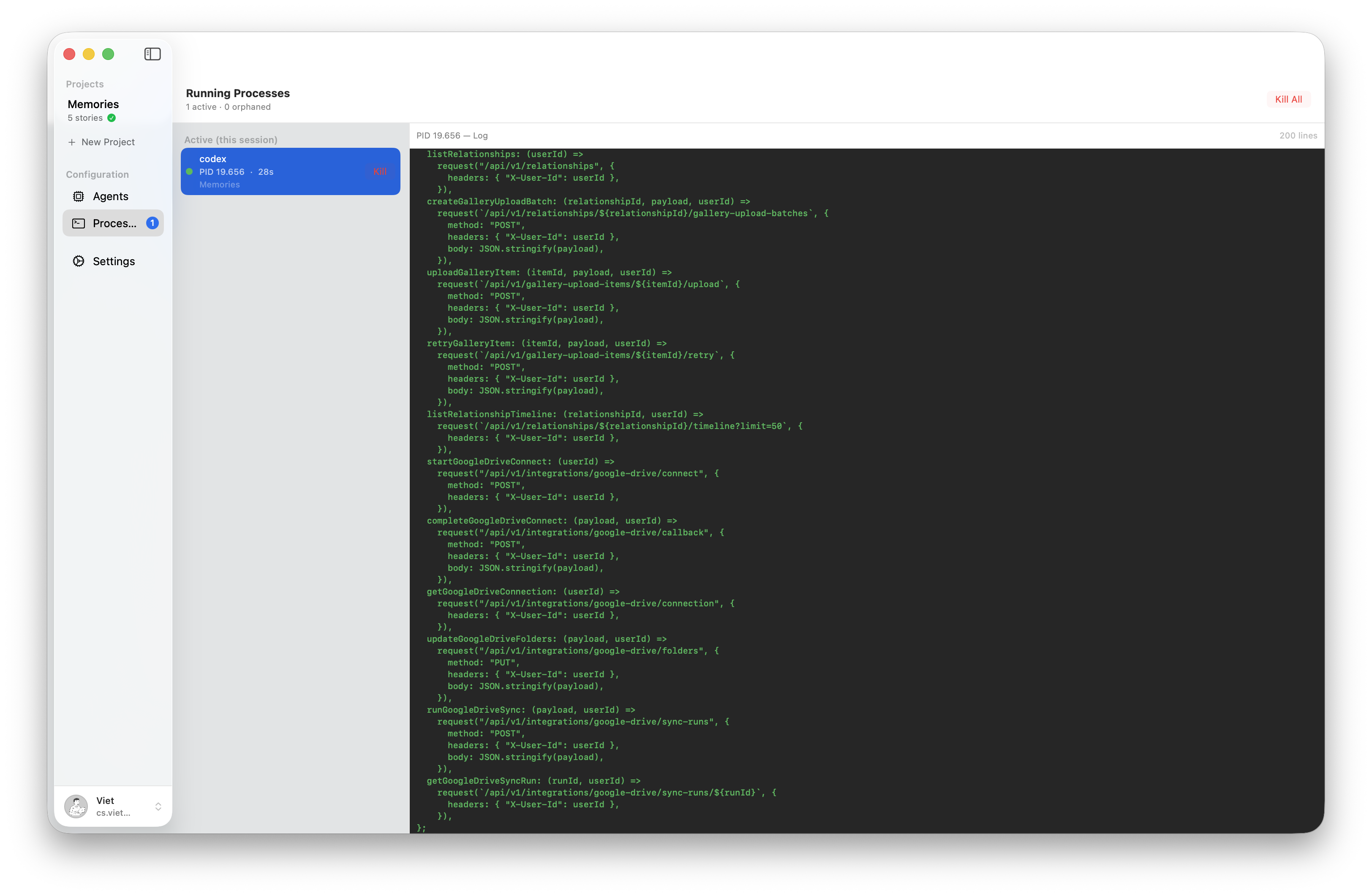Image resolution: width=1372 pixels, height=896 pixels.
Task: Click the sync-runs/${runId} request line
Action: click(x=607, y=793)
